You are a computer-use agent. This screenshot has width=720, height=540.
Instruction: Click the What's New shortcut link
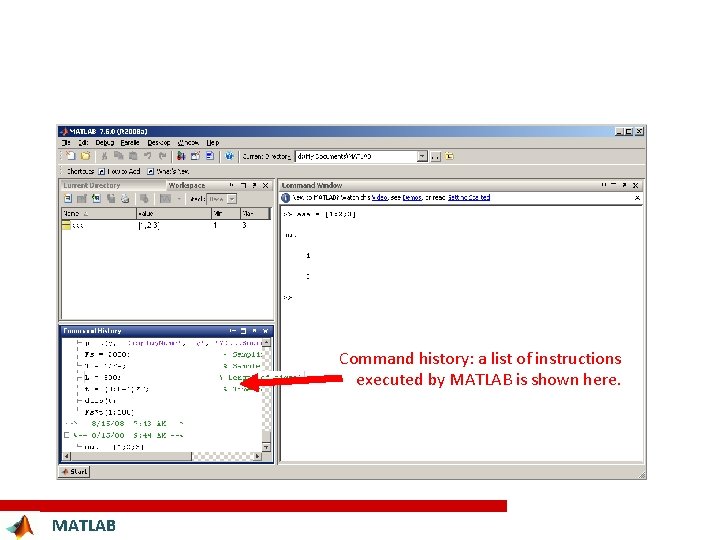[x=169, y=171]
